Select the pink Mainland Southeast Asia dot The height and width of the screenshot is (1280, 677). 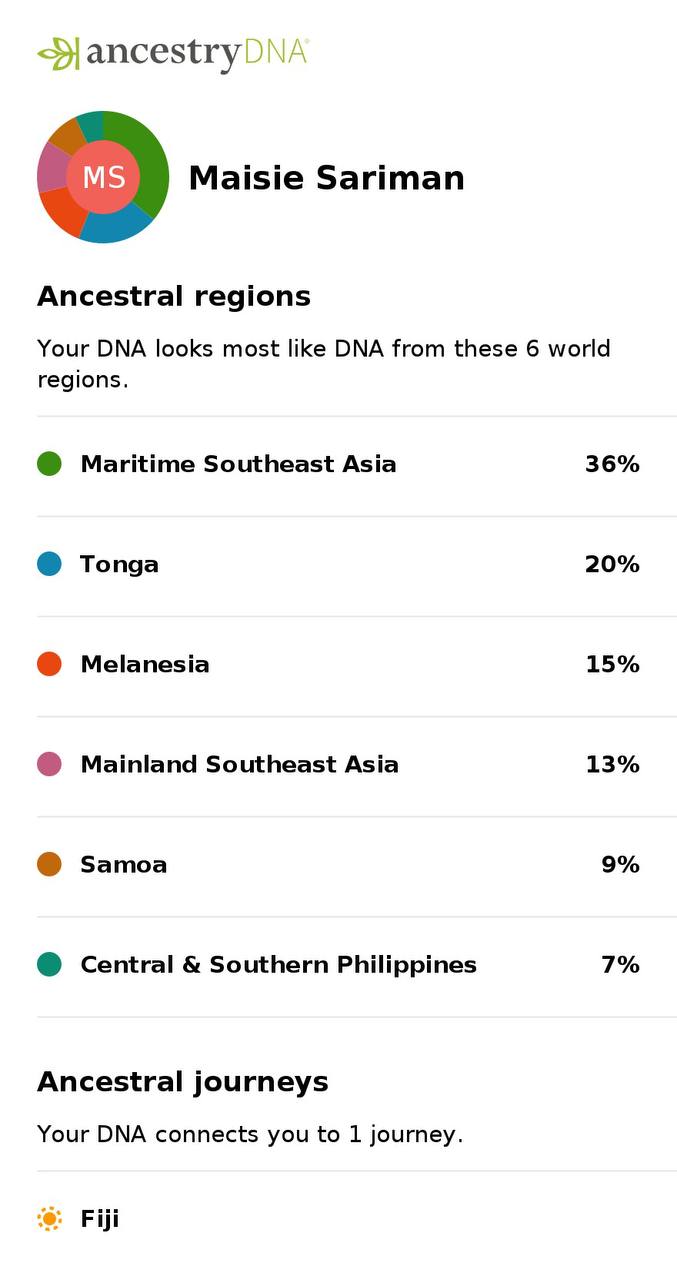49,764
